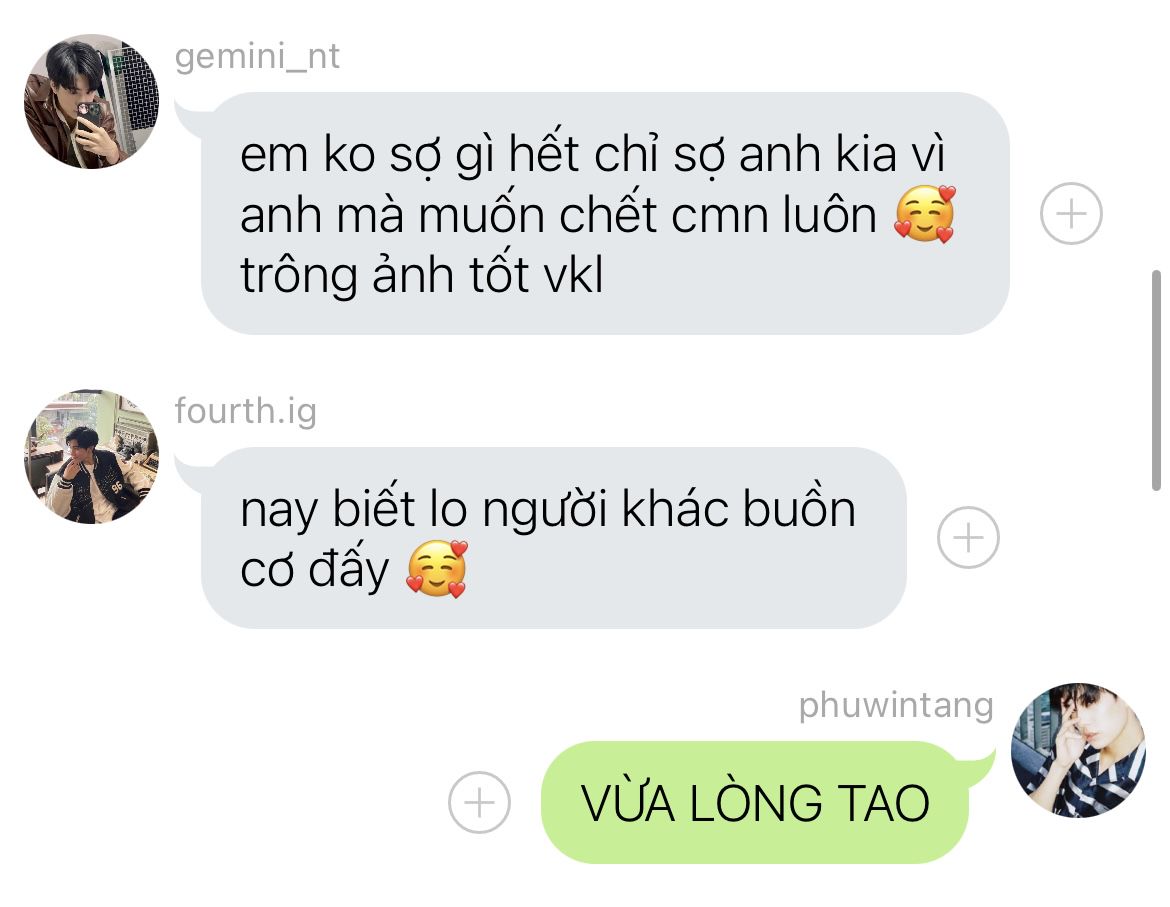
Task: Click the username fourth.ig
Action: click(x=245, y=412)
